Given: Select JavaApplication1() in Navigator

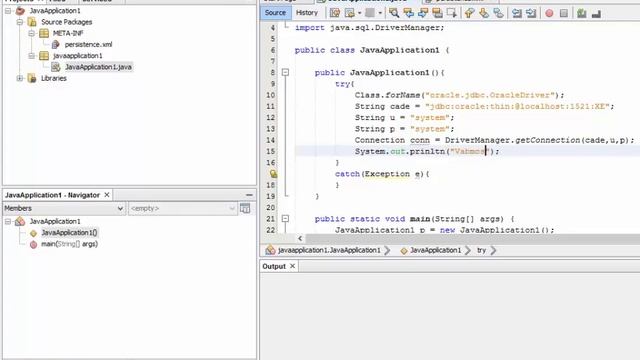Looking at the screenshot, I should pos(69,233).
